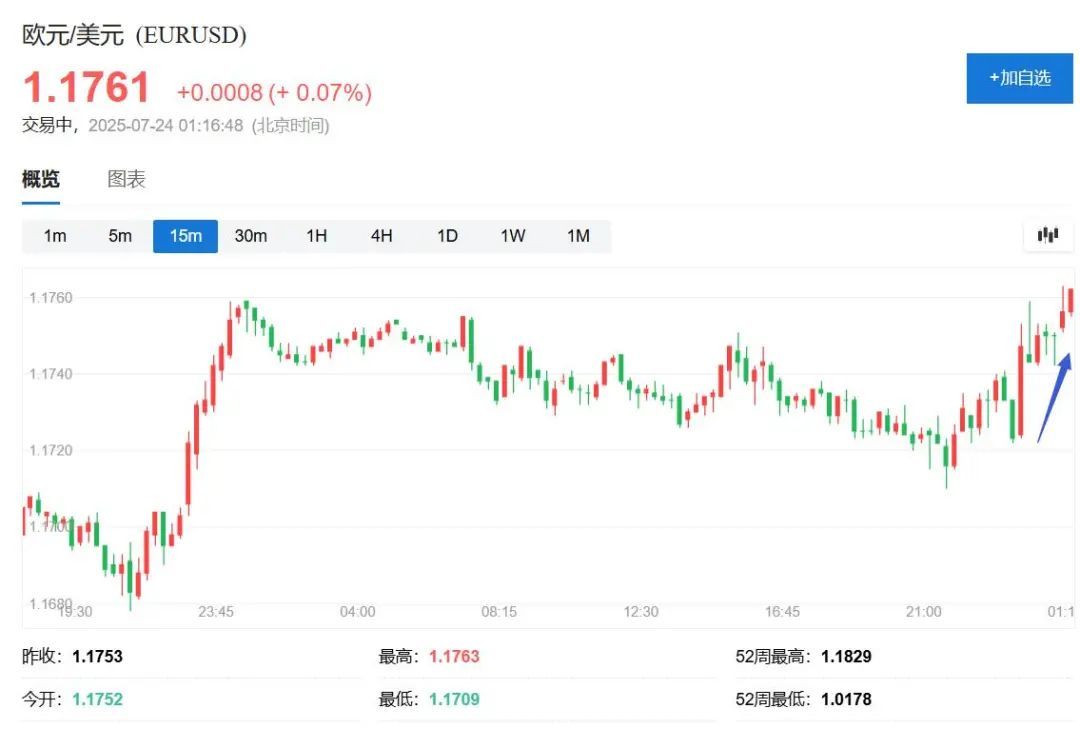Set chart interval to 1H
Viewport: 1080px width, 748px height.
(316, 236)
